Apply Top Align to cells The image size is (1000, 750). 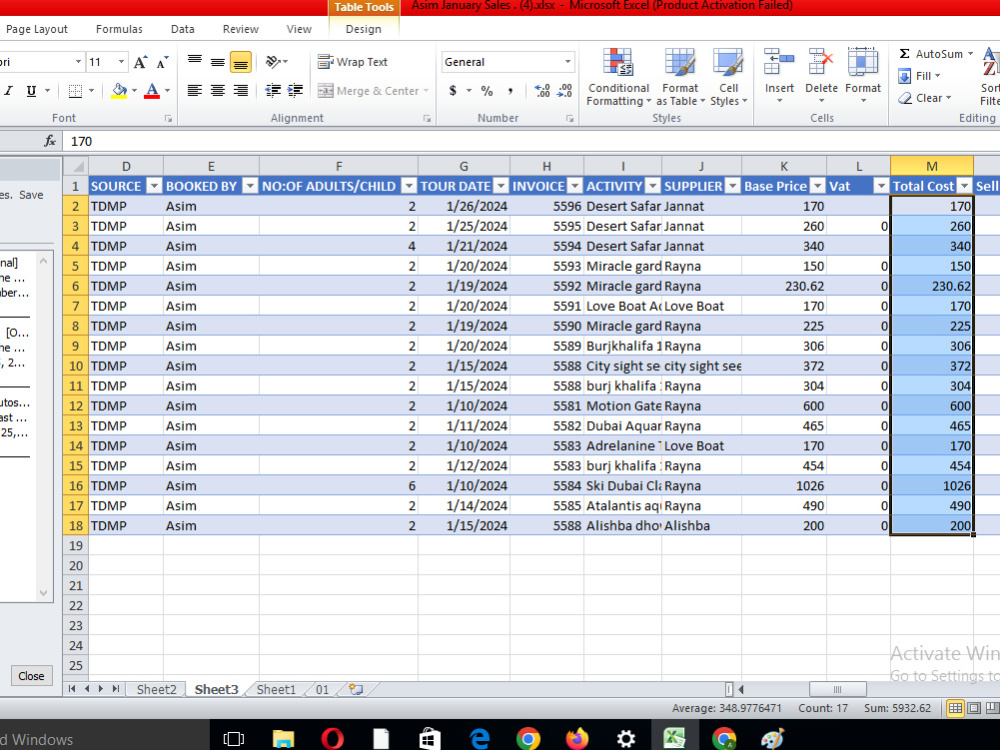[x=195, y=62]
